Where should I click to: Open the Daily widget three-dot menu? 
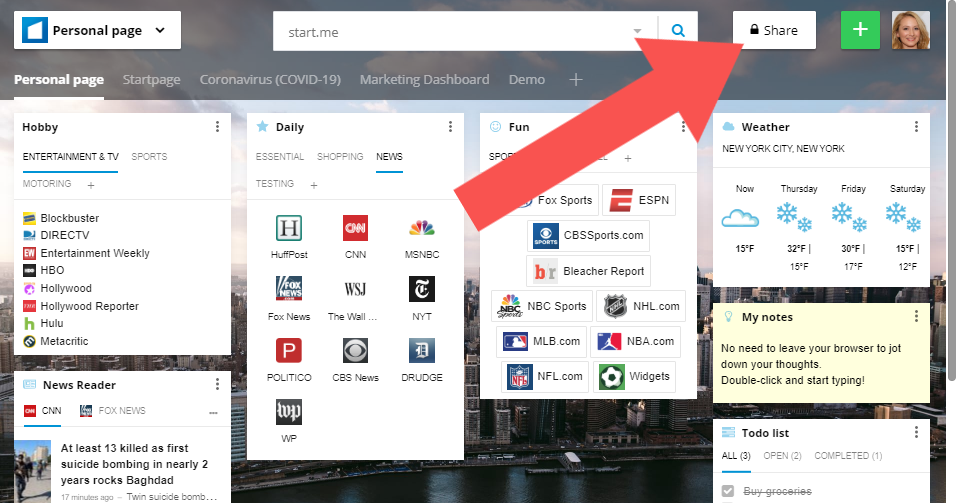450,127
